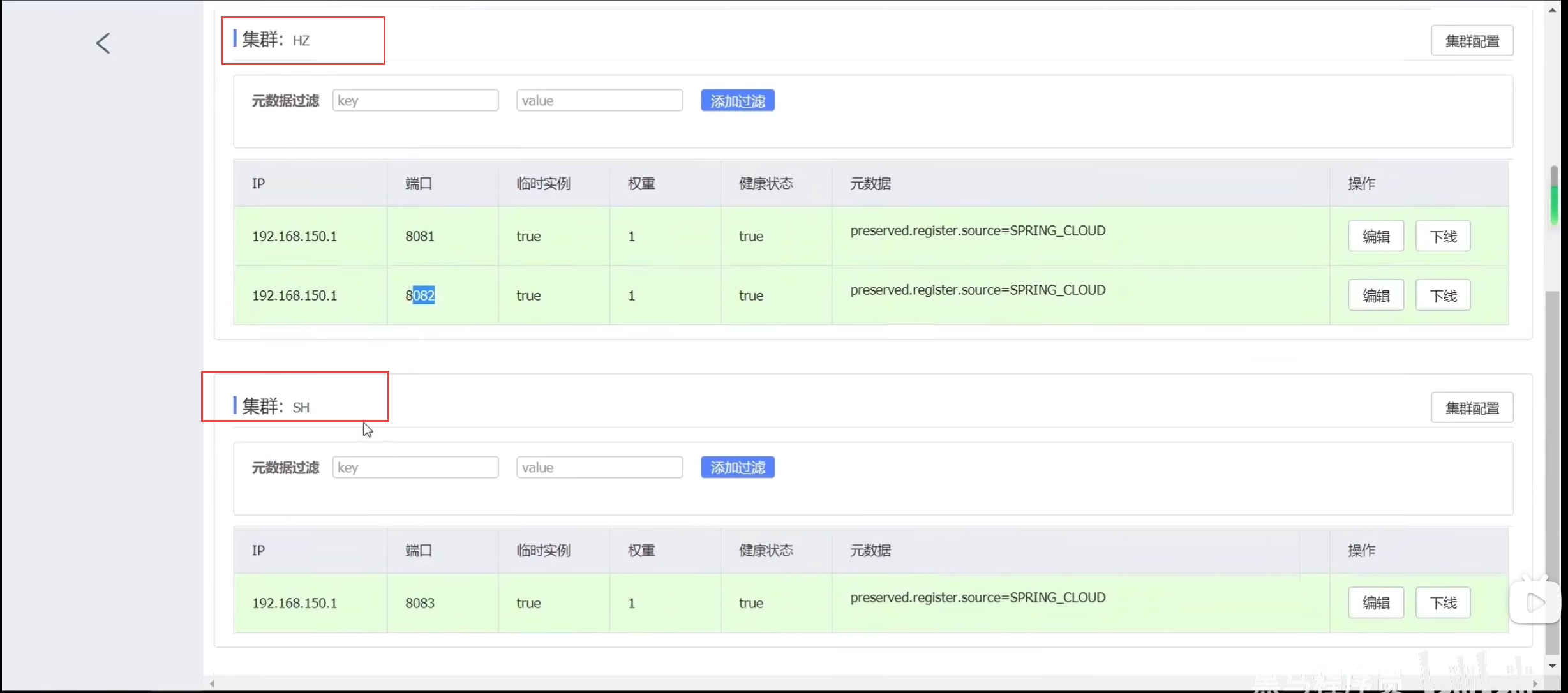Viewport: 1568px width, 693px height.
Task: Add metadata filter in HZ cluster
Action: (737, 101)
